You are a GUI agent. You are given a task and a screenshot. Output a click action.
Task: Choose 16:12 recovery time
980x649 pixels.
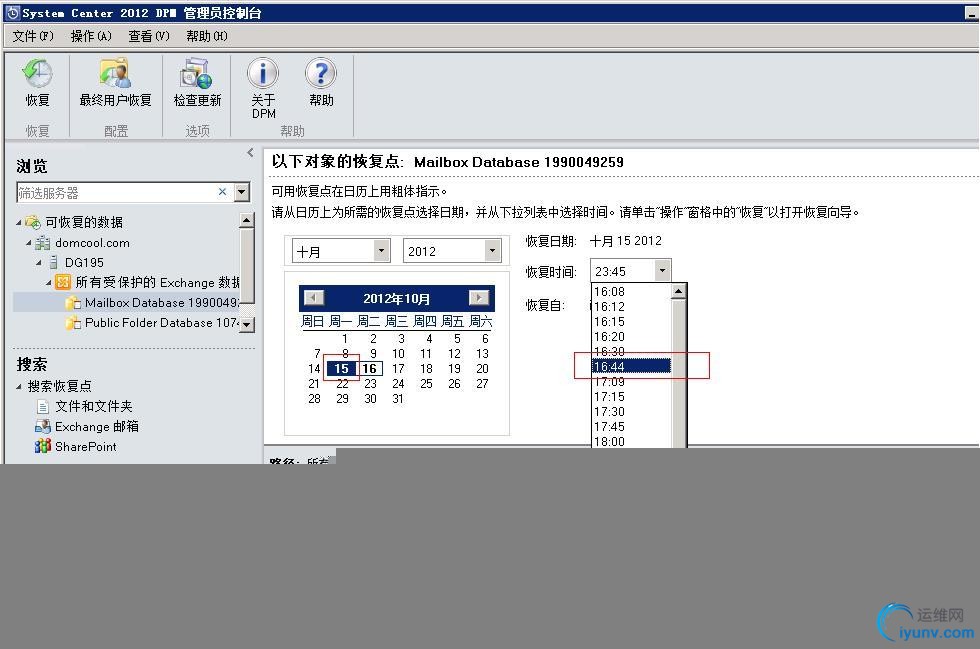tap(631, 306)
